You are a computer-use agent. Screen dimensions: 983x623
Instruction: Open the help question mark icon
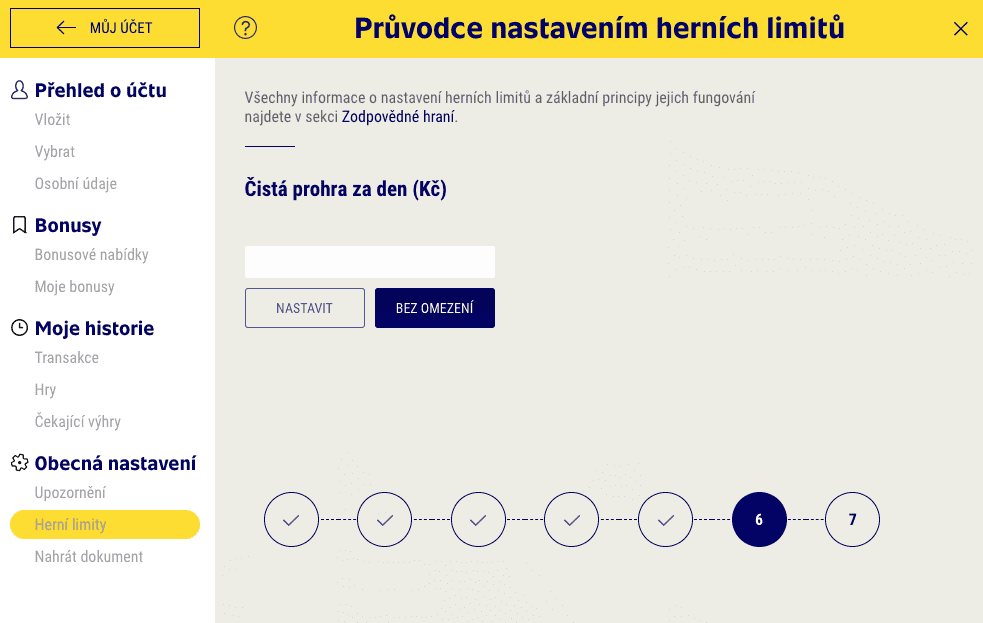[245, 28]
